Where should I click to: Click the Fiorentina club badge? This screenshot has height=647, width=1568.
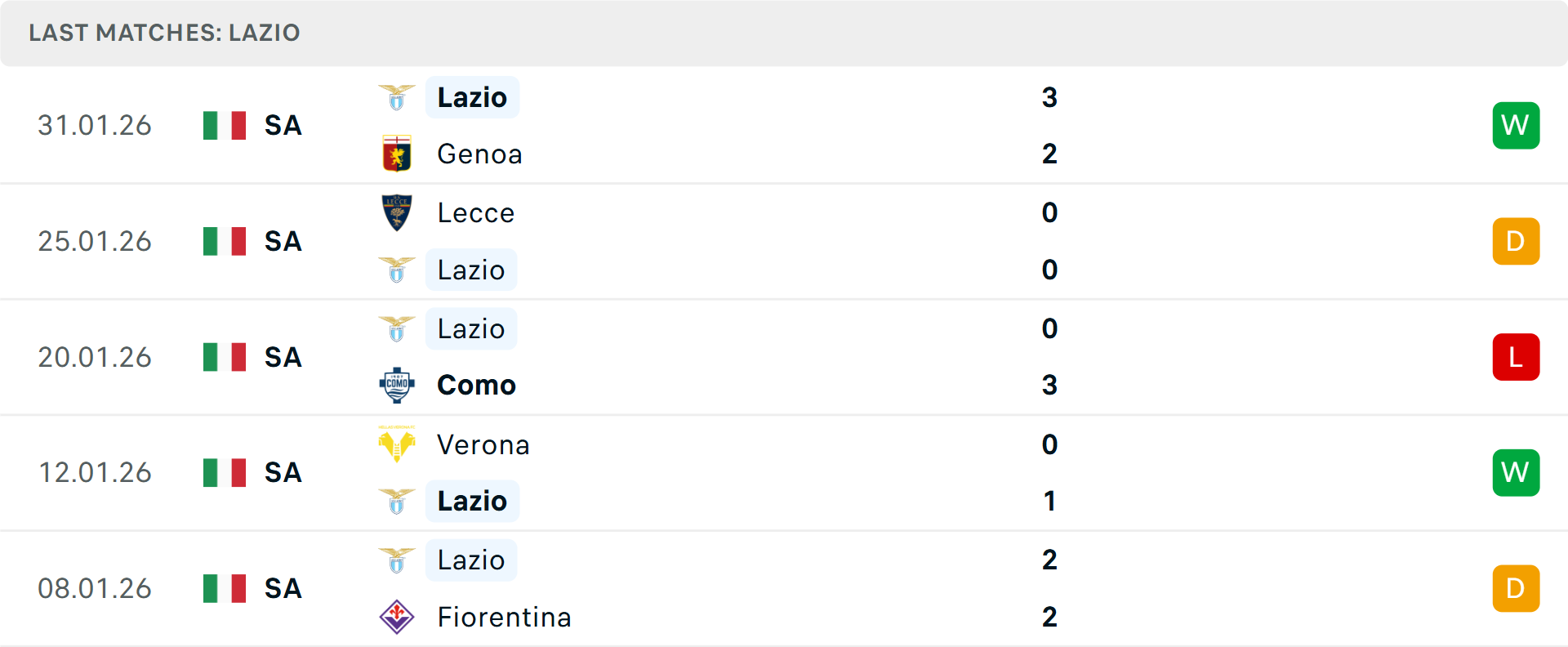(397, 617)
